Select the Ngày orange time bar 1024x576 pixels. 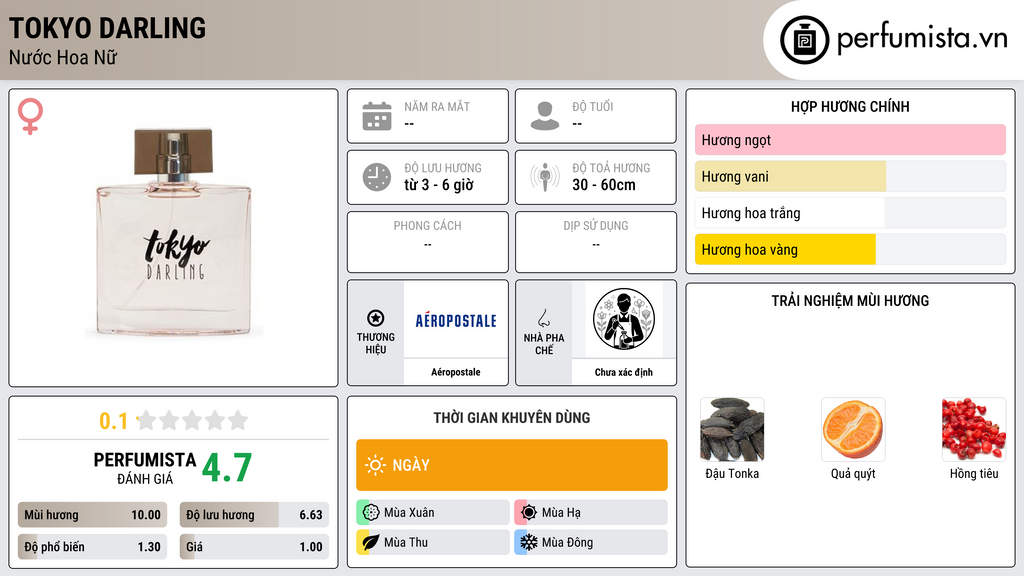[512, 465]
